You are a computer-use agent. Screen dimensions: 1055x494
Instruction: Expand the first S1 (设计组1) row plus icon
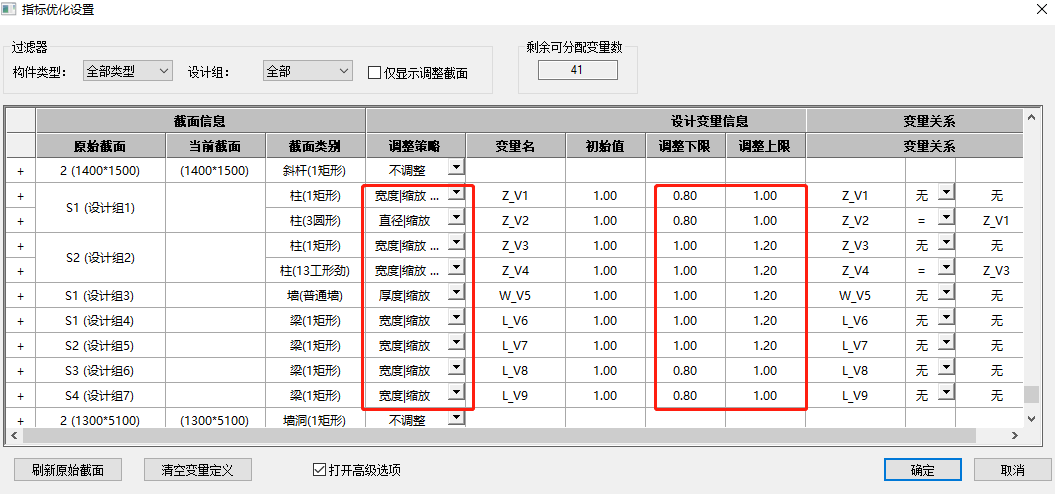point(19,196)
